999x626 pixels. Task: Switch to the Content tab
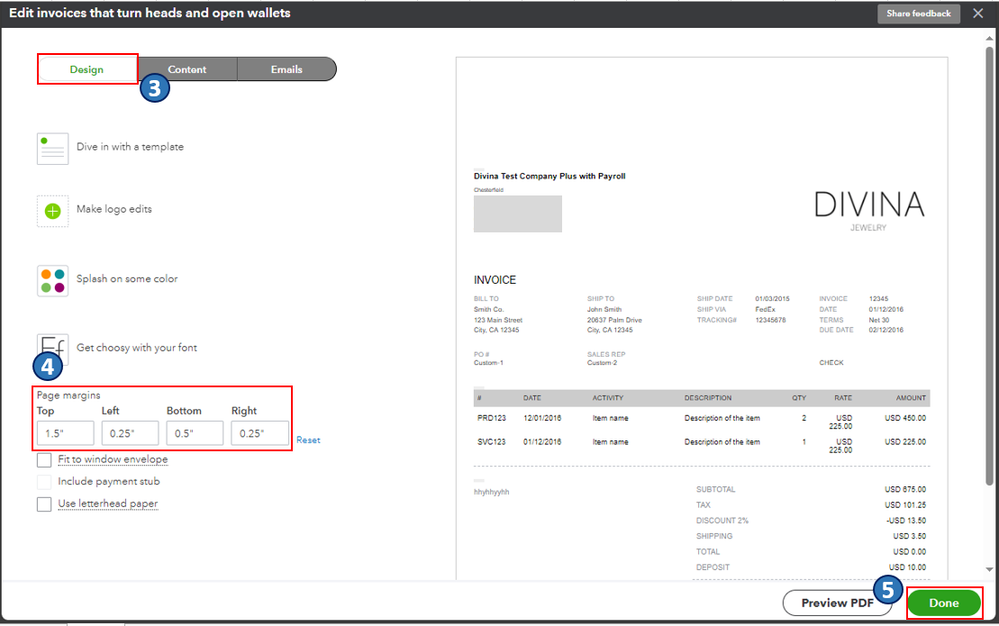(187, 69)
